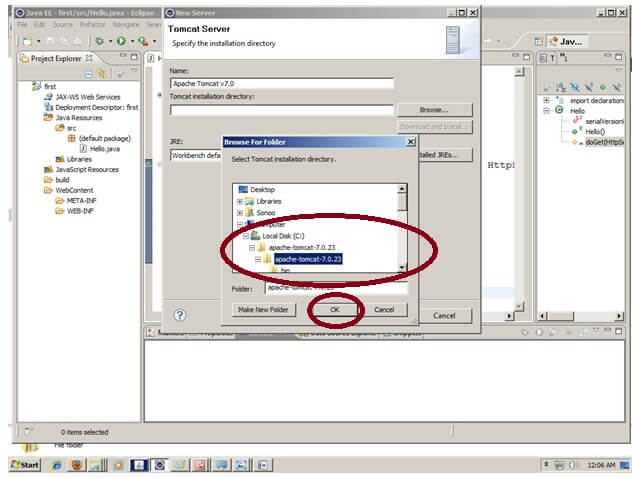Open the File menu in Eclipse
The height and width of the screenshot is (479, 640).
22,24
